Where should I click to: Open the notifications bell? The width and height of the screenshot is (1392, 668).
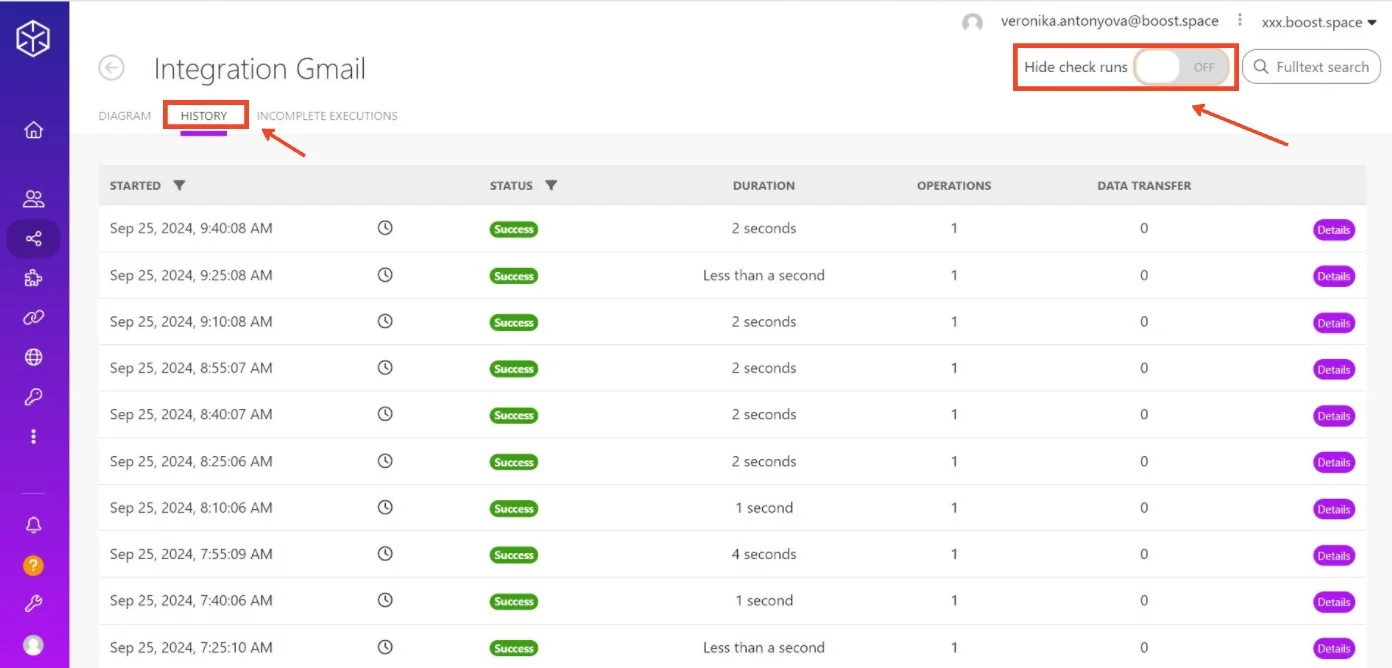point(34,525)
